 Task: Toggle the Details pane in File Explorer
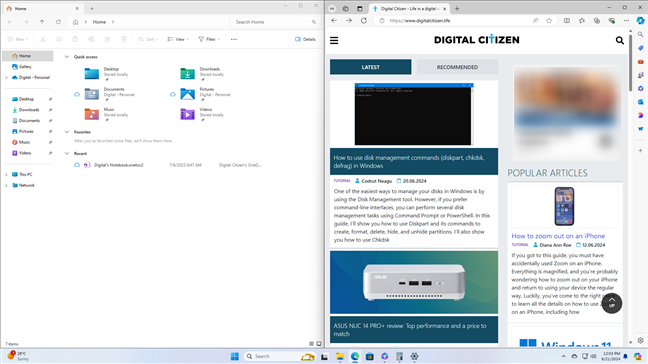coord(305,39)
